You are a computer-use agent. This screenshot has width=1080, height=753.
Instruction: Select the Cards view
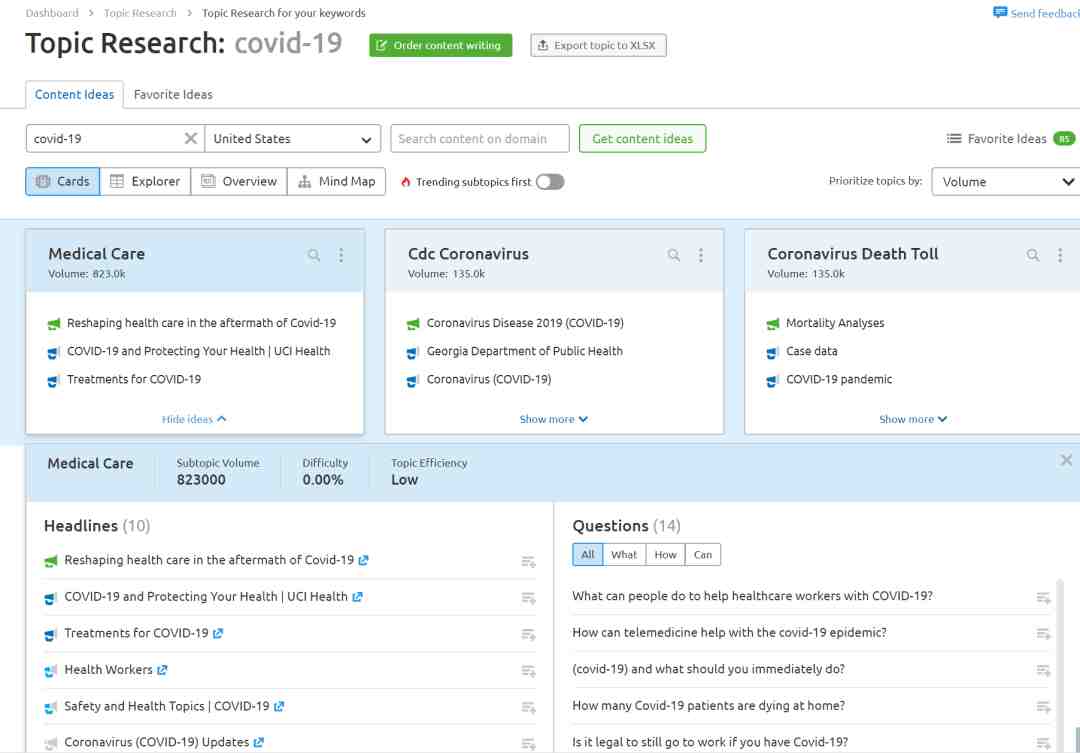63,181
